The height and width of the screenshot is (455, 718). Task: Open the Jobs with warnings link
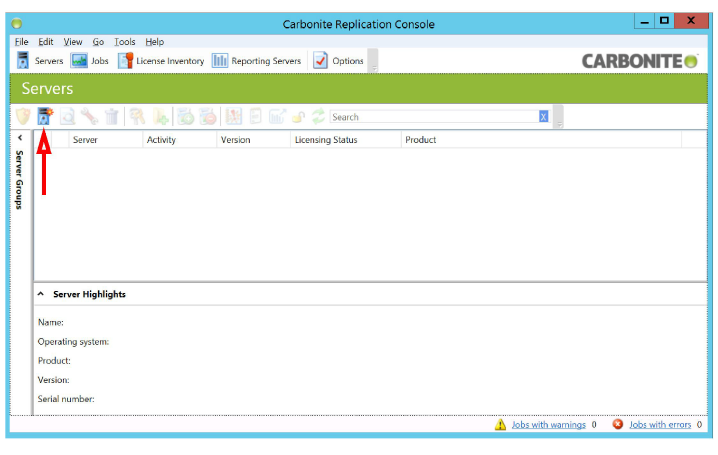[549, 425]
